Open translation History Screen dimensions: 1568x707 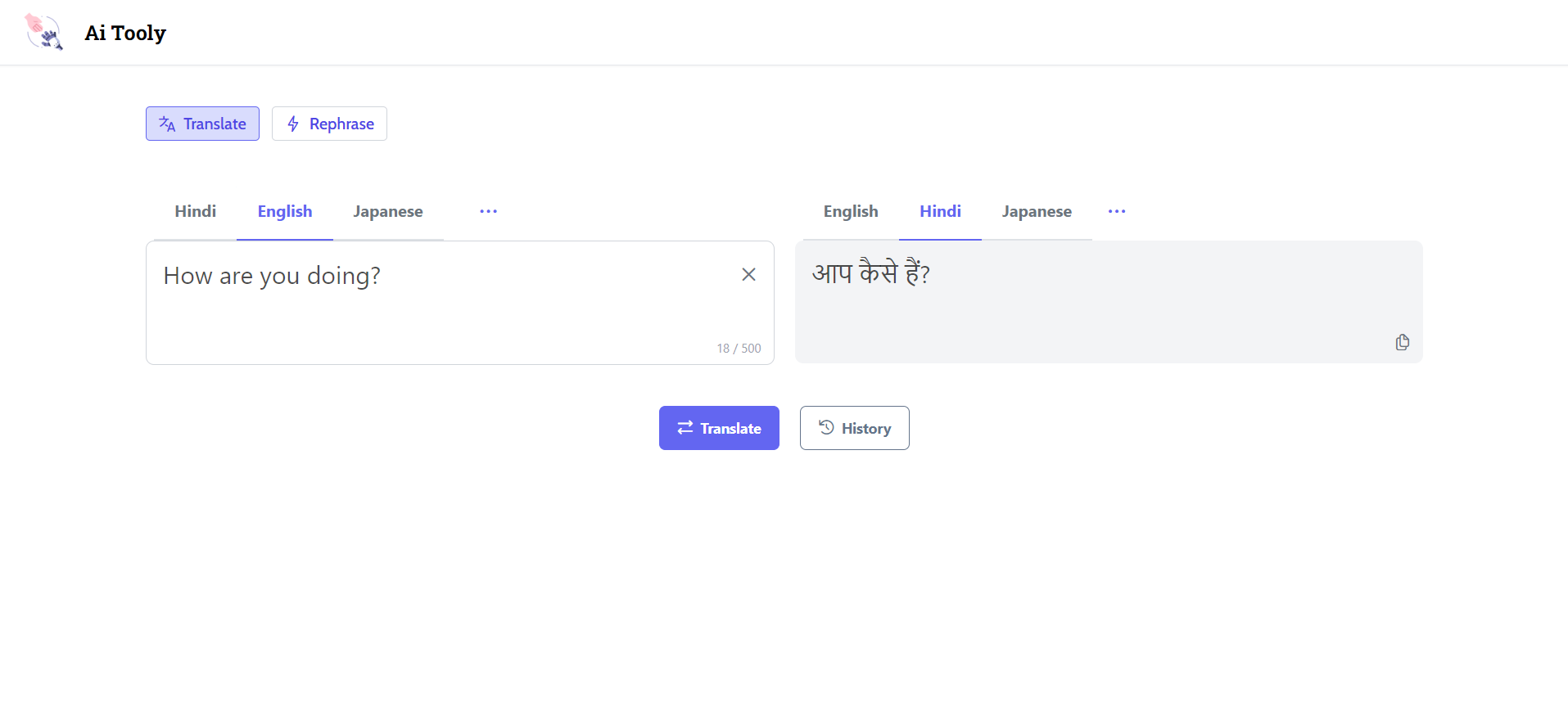tap(855, 428)
